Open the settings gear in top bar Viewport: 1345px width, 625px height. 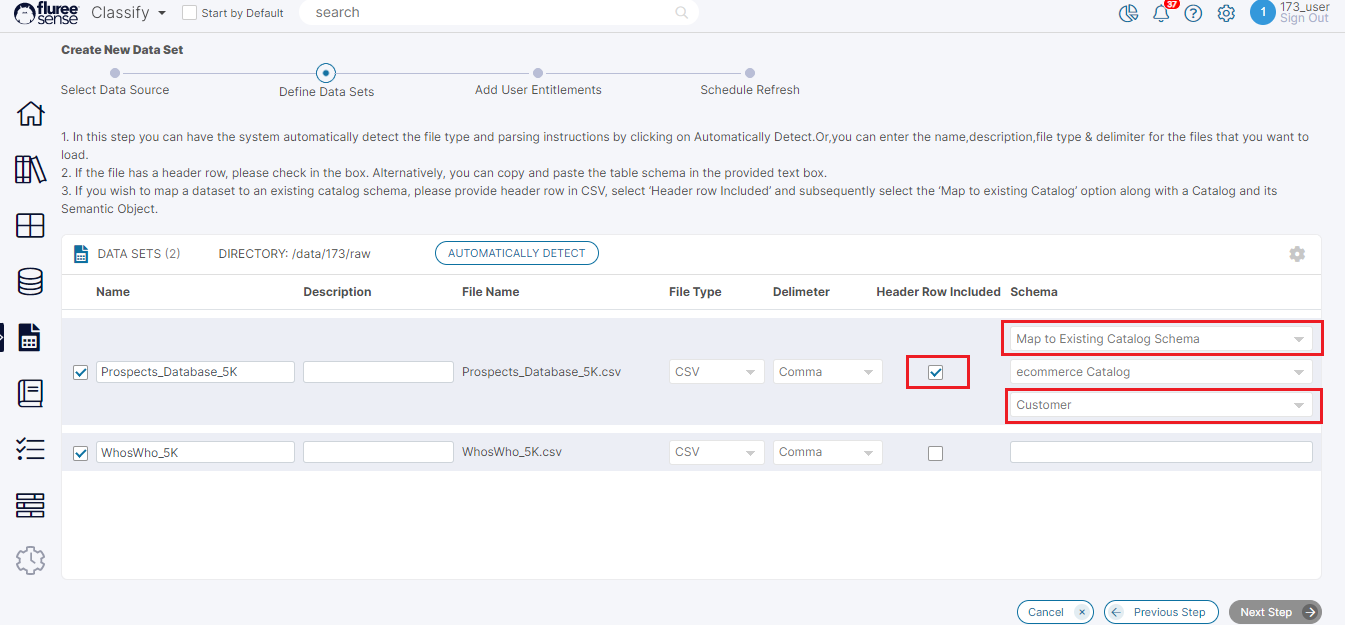1226,14
